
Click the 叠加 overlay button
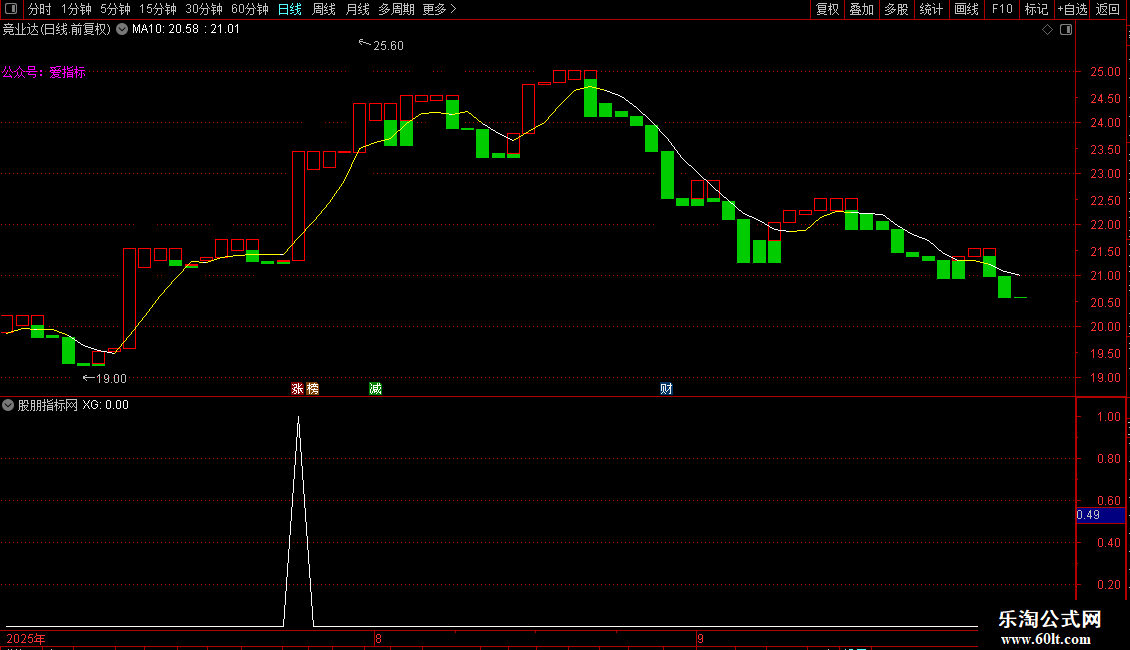point(861,9)
